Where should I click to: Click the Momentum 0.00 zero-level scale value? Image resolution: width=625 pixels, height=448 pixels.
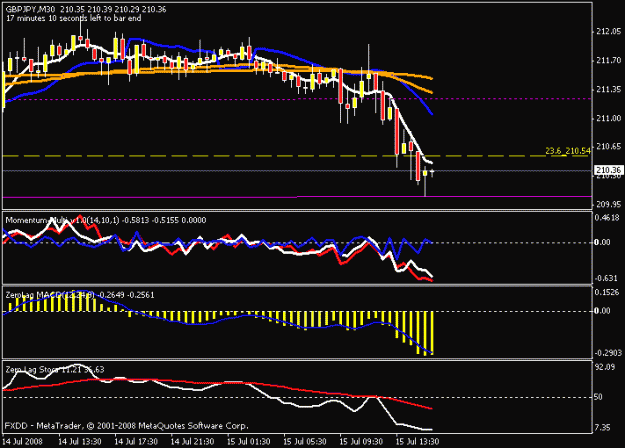coord(602,242)
